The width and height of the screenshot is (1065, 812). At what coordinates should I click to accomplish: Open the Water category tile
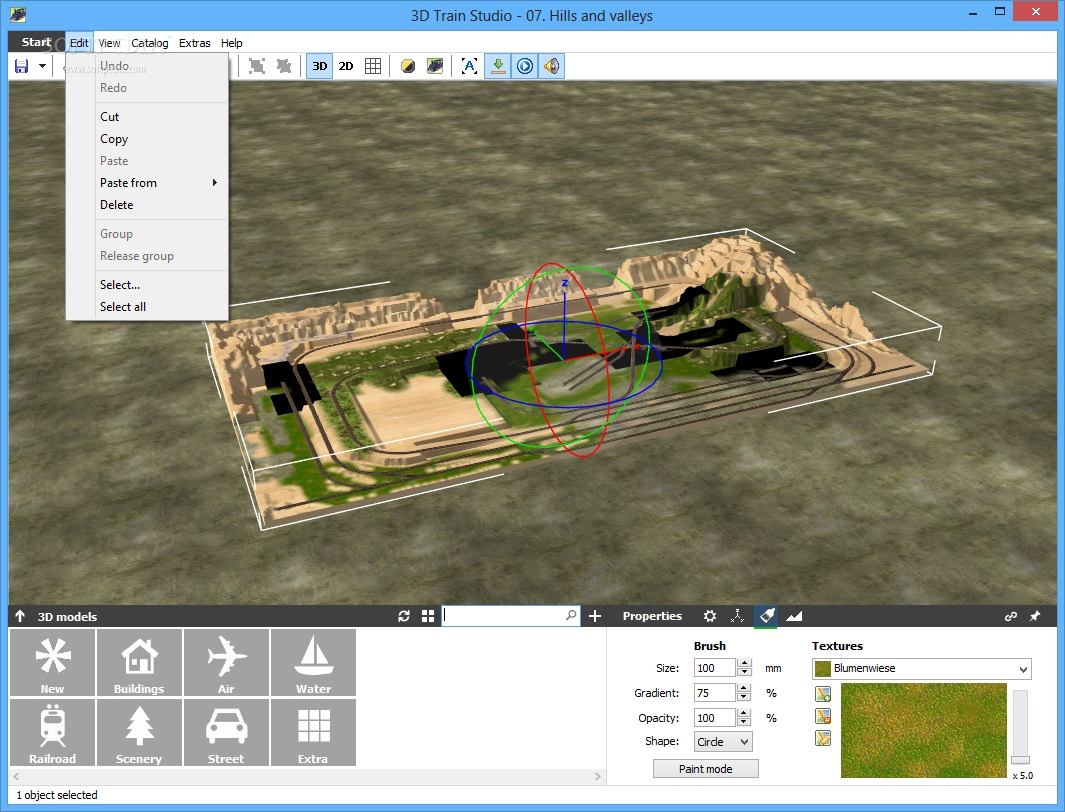tap(313, 663)
